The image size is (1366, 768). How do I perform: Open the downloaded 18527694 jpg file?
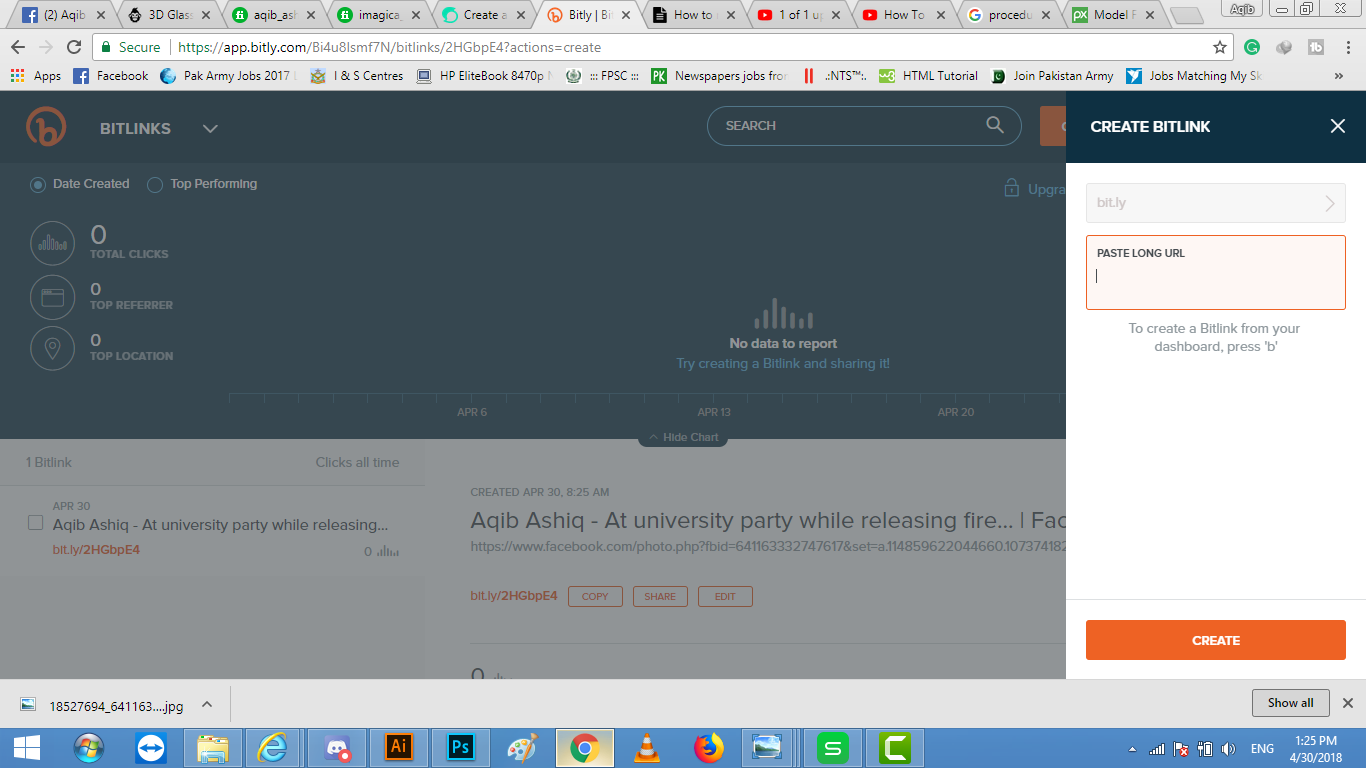click(x=103, y=705)
